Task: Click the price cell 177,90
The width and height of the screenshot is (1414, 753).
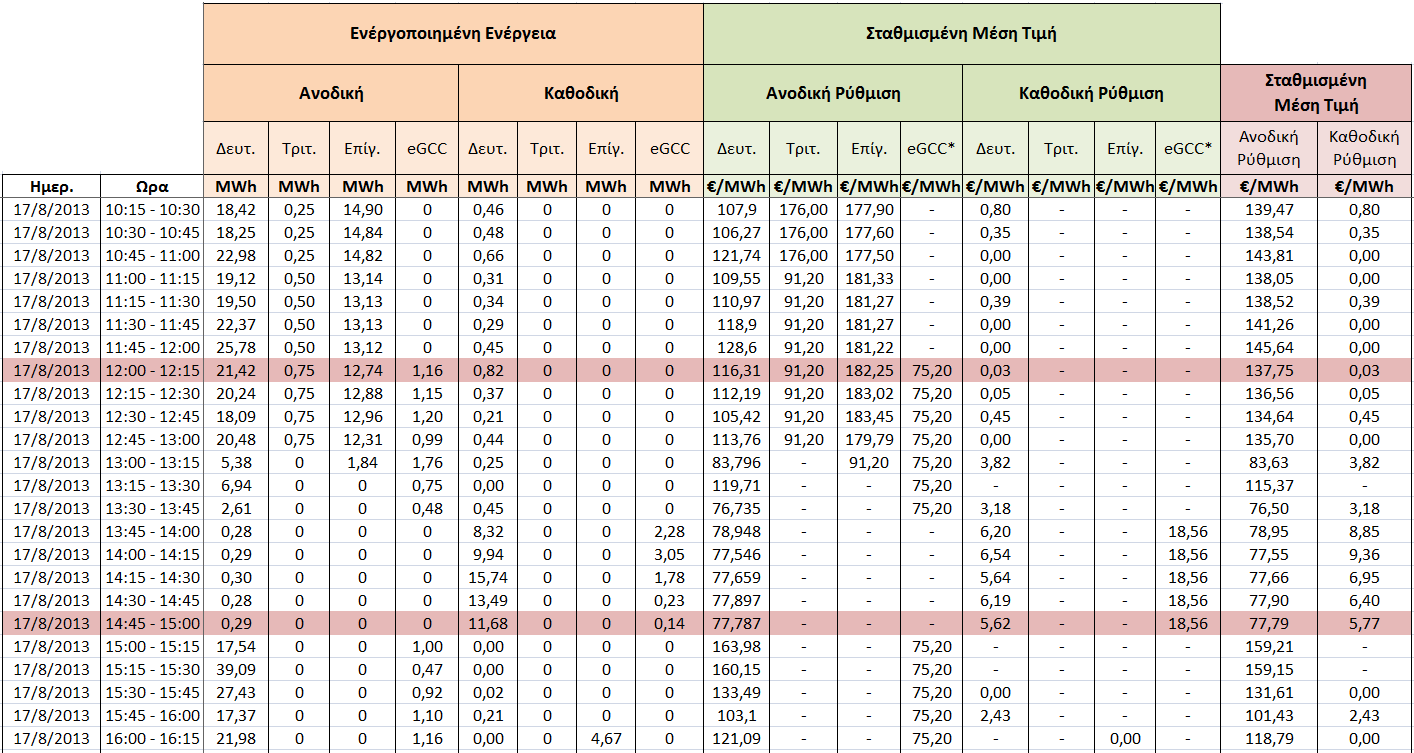Action: (869, 210)
